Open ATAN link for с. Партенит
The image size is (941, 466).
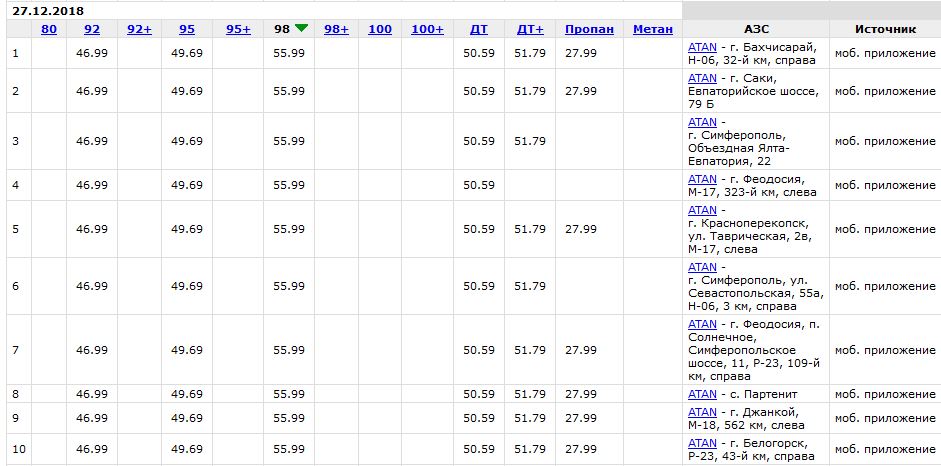(x=702, y=394)
